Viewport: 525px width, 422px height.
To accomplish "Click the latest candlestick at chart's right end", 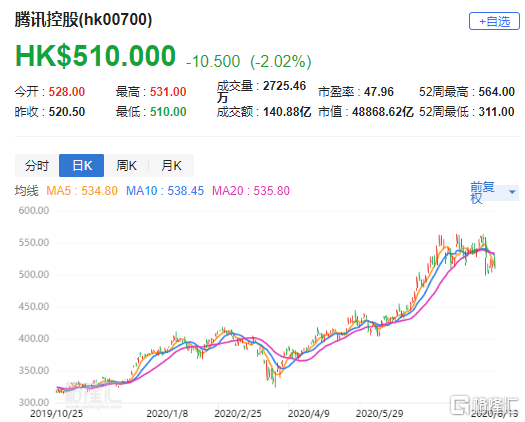I will (x=495, y=261).
